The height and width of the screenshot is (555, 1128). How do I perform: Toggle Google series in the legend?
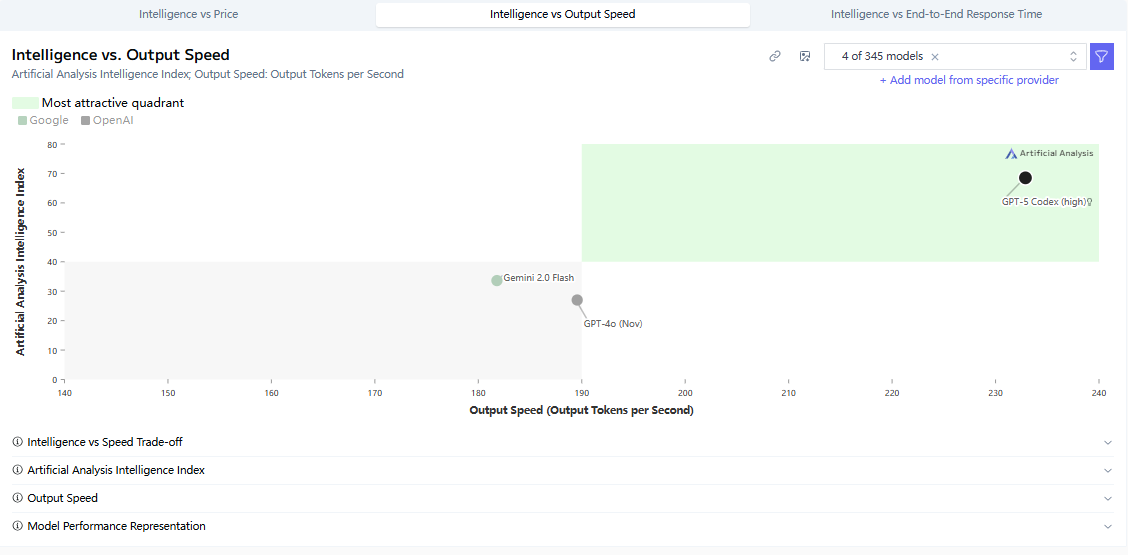pos(43,120)
